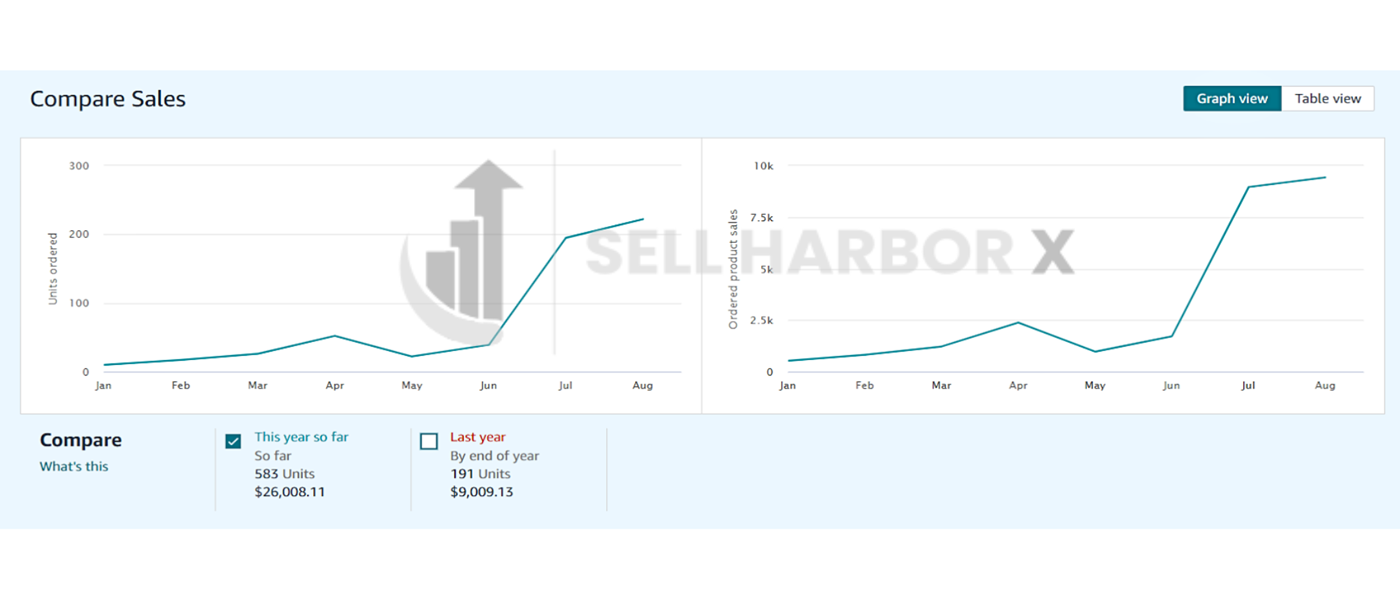The width and height of the screenshot is (1400, 600).
Task: Switch to Table view tab
Action: 1327,98
